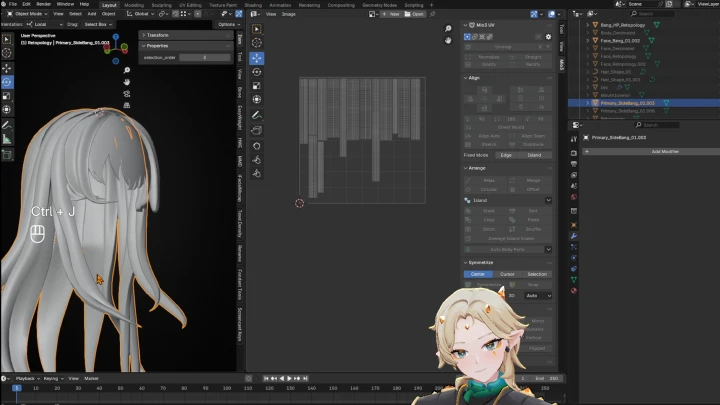Switch to the UV Editing workspace tab

coord(190,4)
